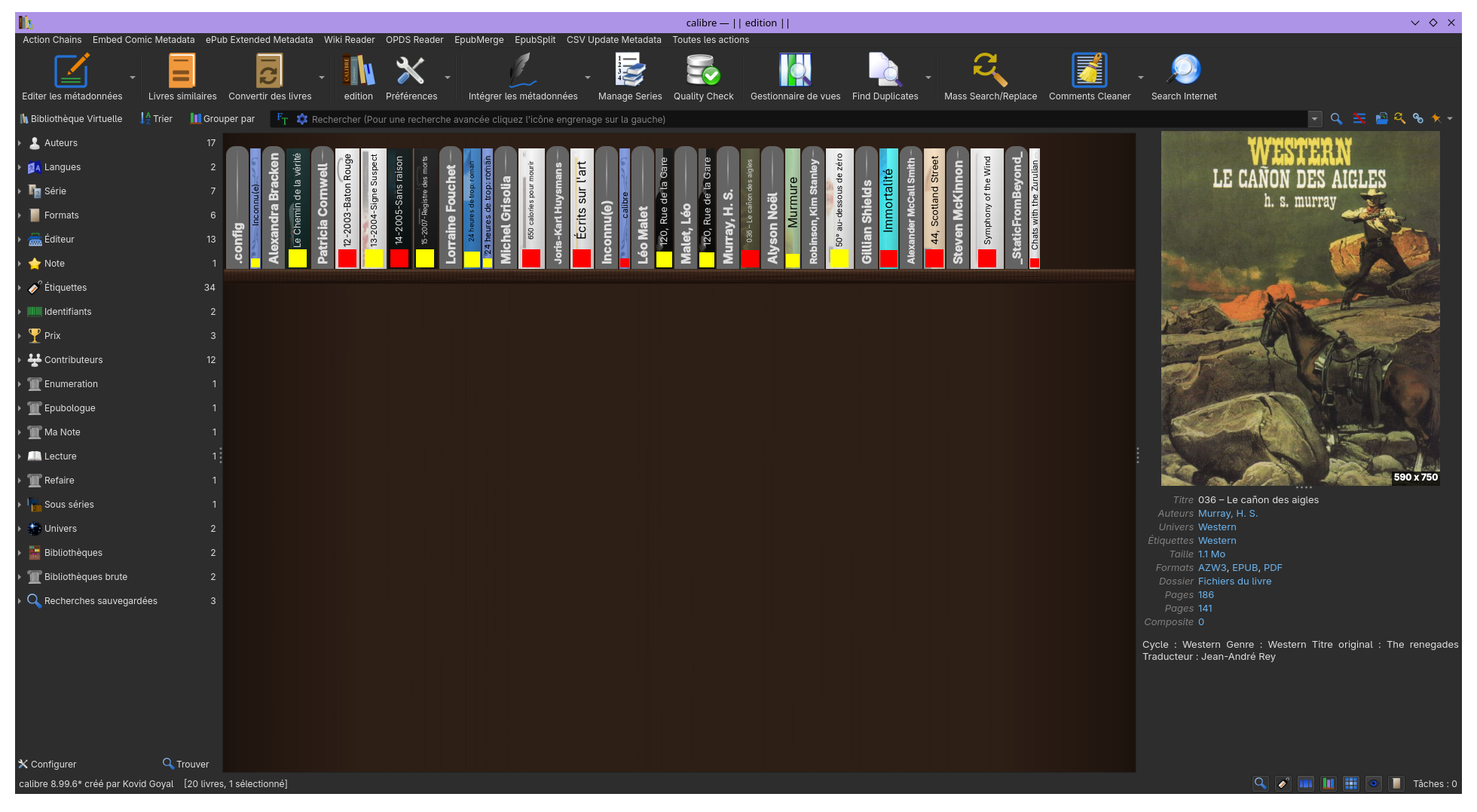The height and width of the screenshot is (812, 1477).
Task: Open the OPDS Reader menu
Action: 414,40
